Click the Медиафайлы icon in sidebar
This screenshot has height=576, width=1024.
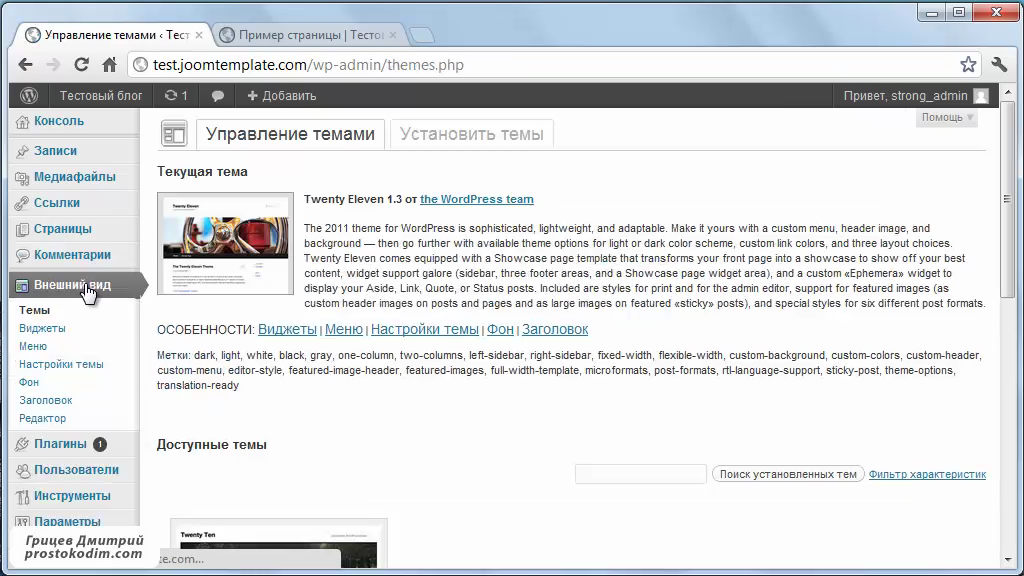click(x=22, y=177)
